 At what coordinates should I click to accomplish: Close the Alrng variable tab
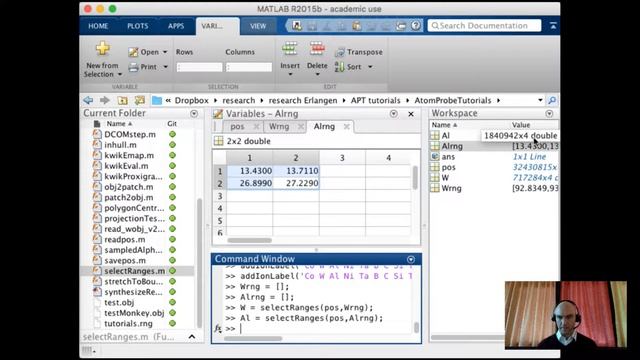347,127
